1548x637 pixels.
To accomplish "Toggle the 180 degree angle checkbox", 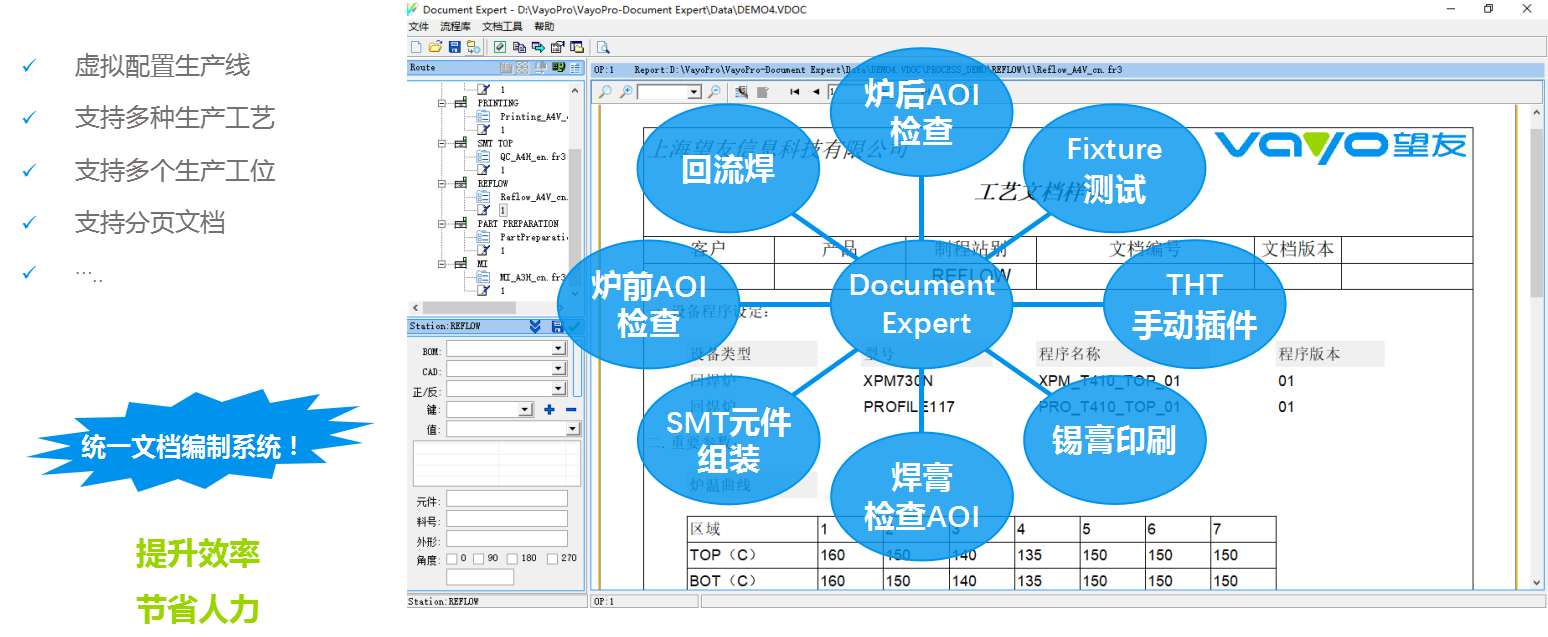I will pyautogui.click(x=512, y=559).
